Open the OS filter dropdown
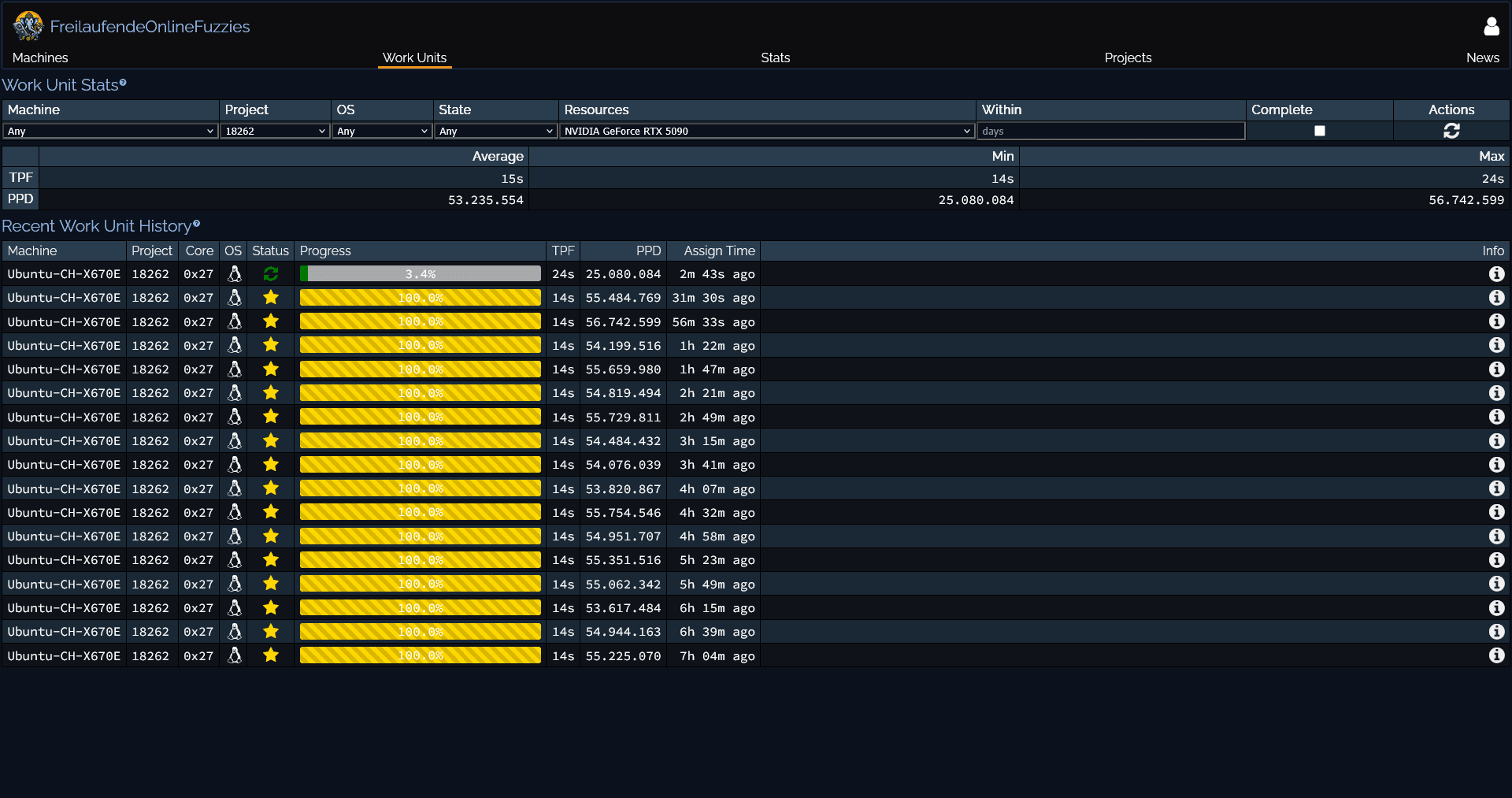The height and width of the screenshot is (798, 1512). (x=382, y=131)
